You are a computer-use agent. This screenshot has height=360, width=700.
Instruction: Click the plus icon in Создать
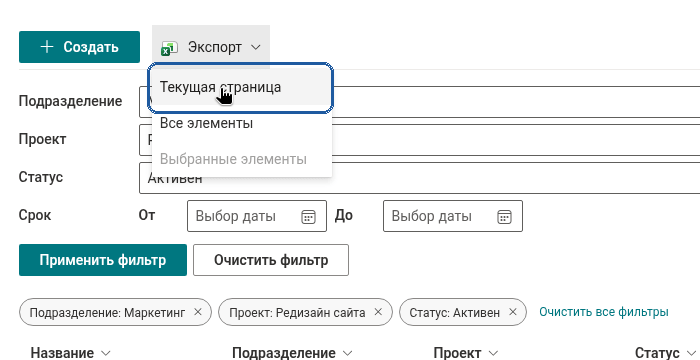click(47, 47)
